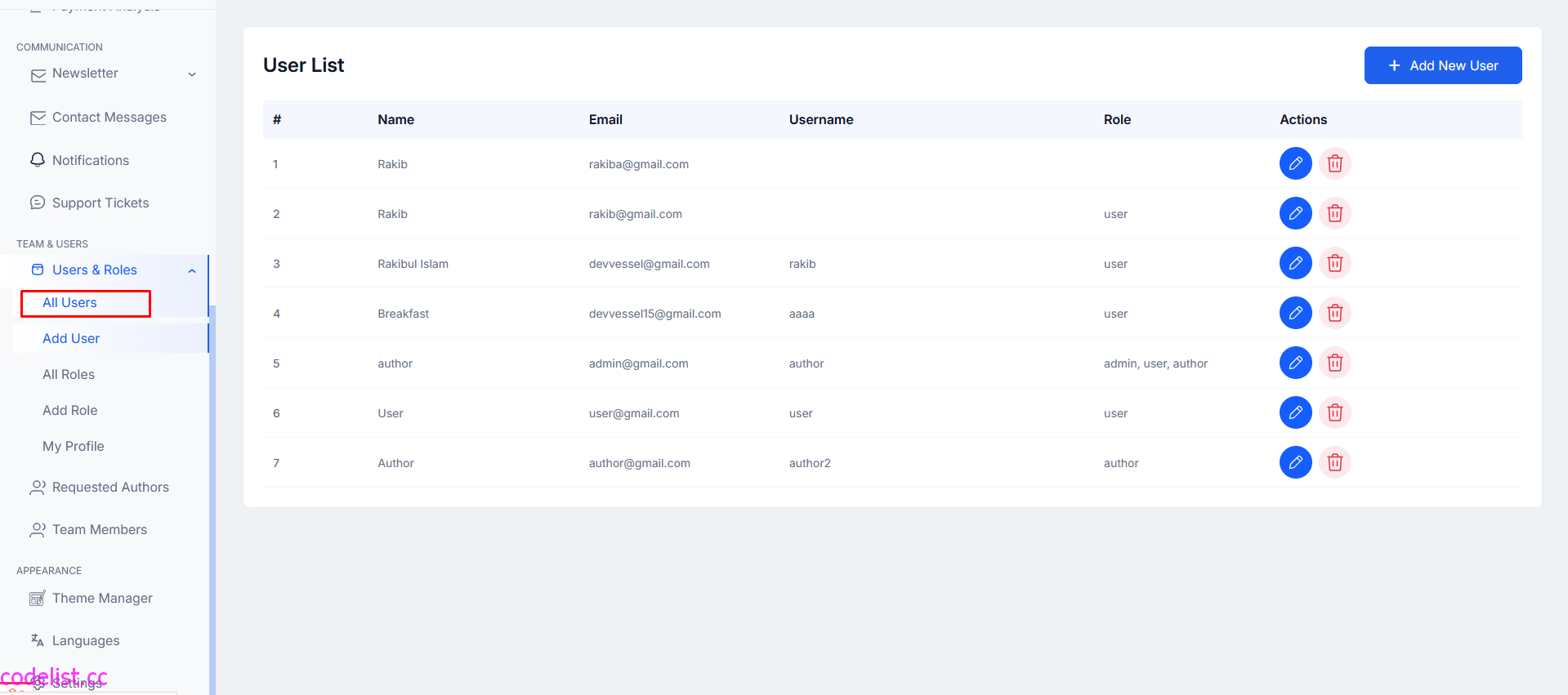Open Add Role submenu item
The width and height of the screenshot is (1568, 695).
[70, 410]
